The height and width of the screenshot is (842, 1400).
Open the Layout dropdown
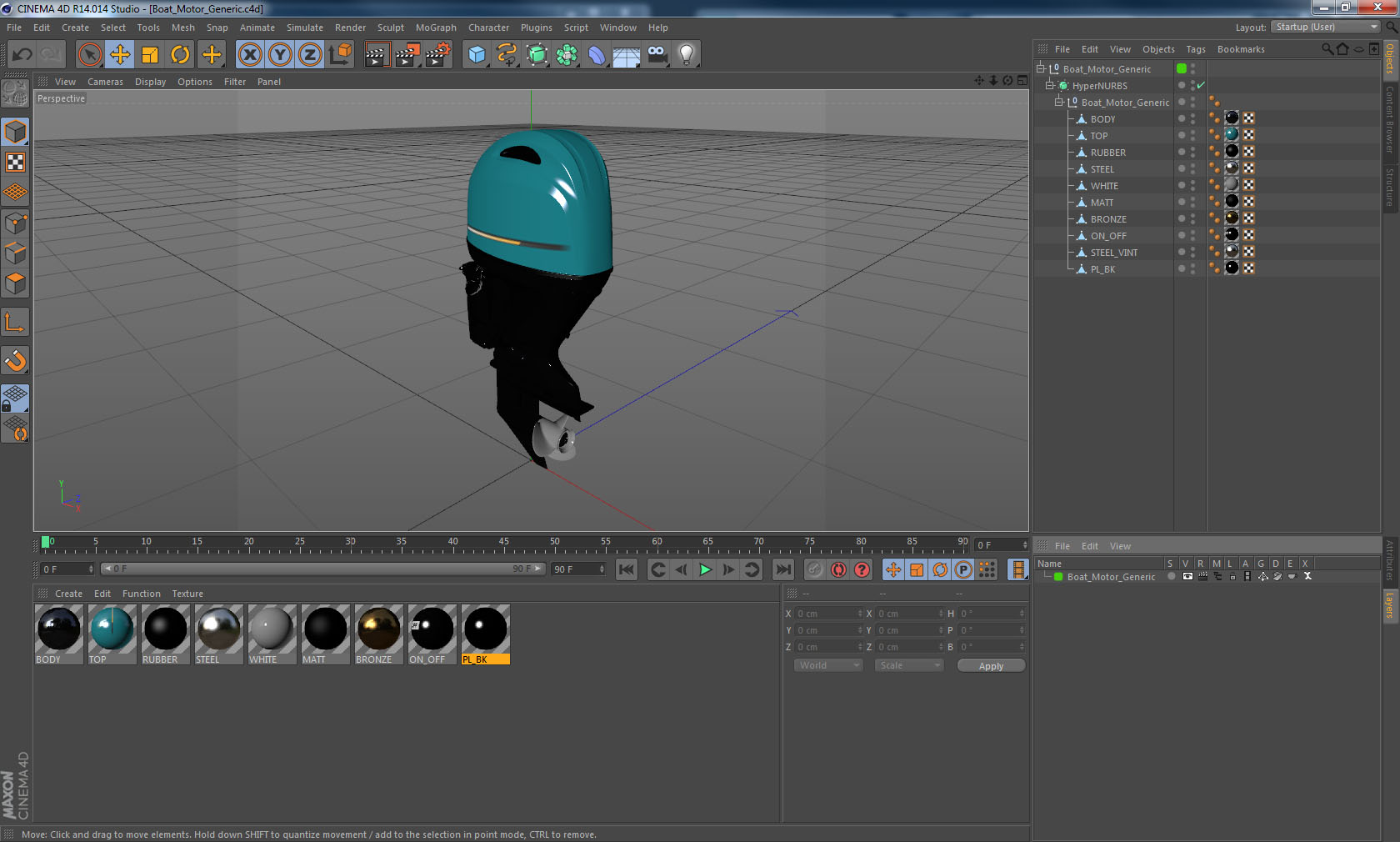click(1325, 28)
